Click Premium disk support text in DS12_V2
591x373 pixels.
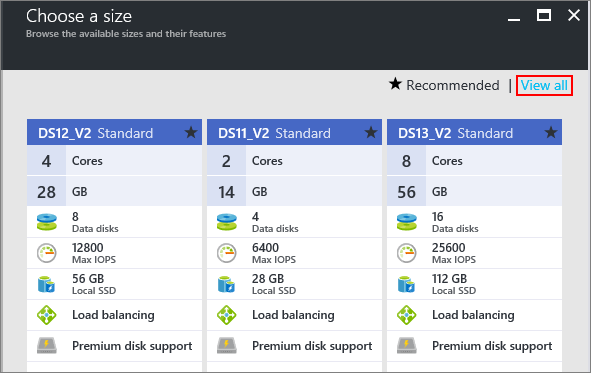tap(132, 346)
